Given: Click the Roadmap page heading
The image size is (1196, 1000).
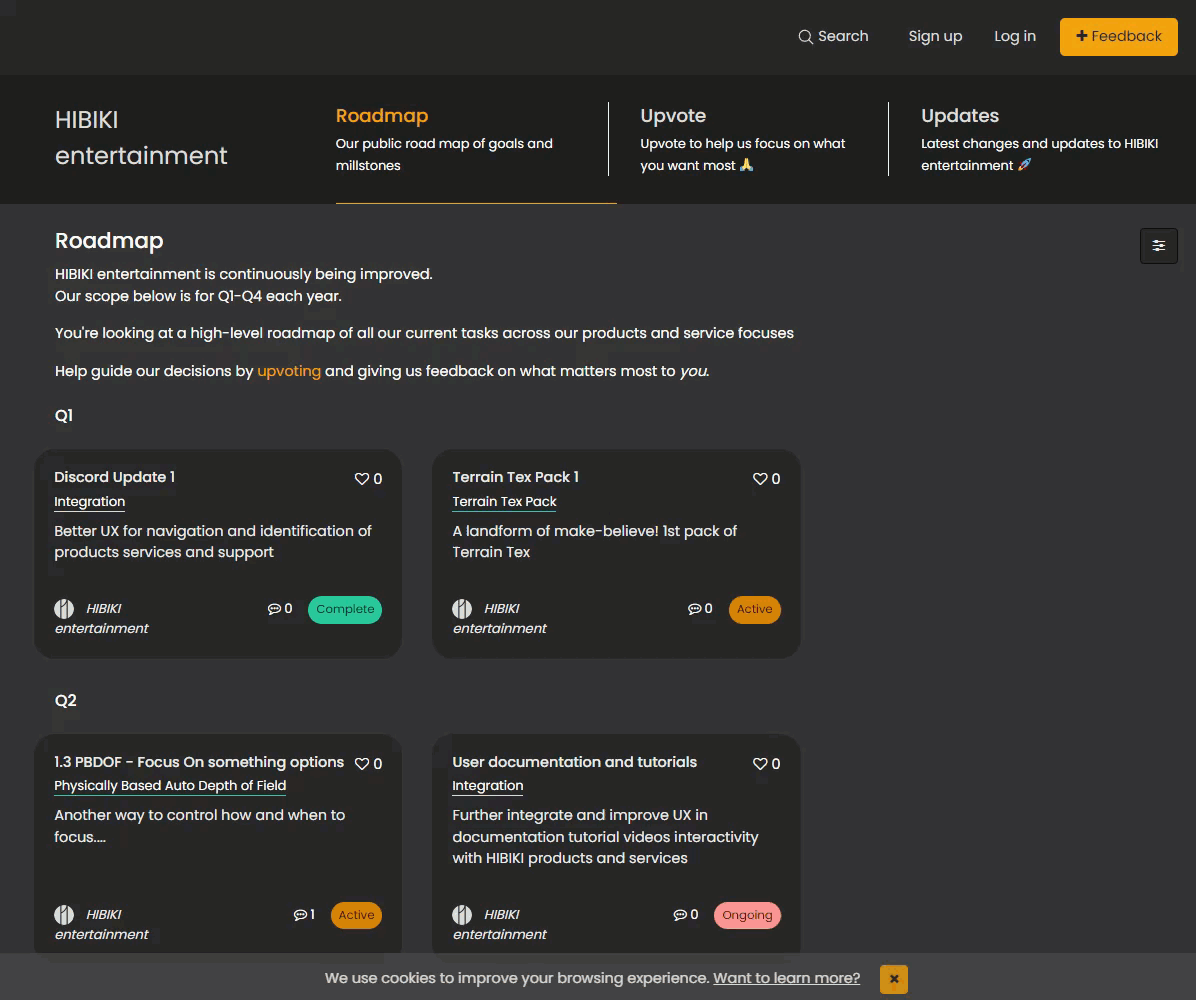Looking at the screenshot, I should 109,240.
